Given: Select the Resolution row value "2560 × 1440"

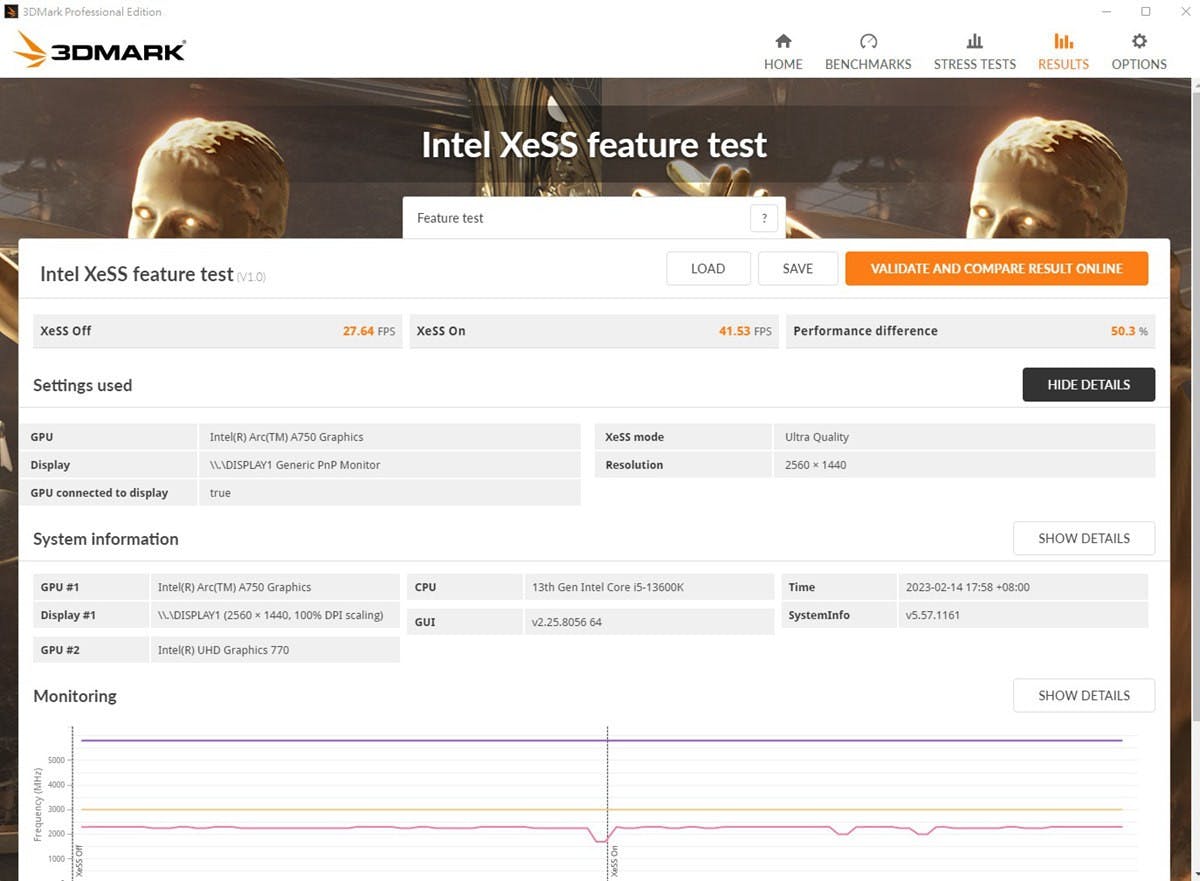Looking at the screenshot, I should point(815,465).
